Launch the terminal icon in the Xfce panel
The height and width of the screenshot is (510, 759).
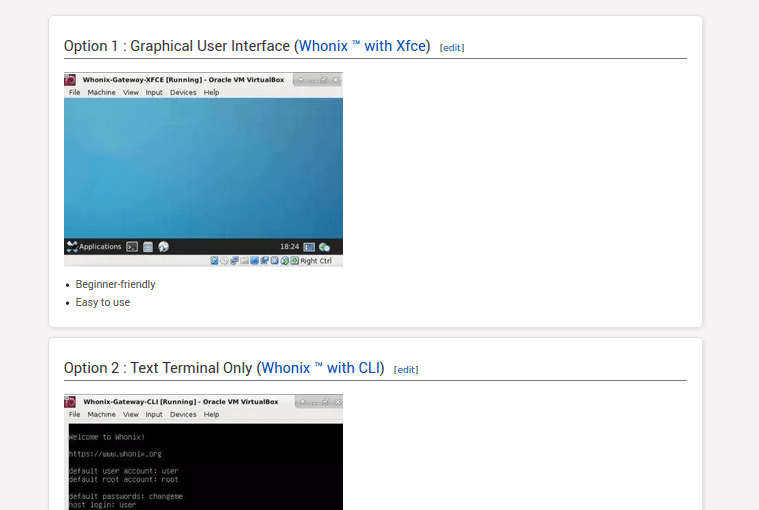click(x=132, y=247)
